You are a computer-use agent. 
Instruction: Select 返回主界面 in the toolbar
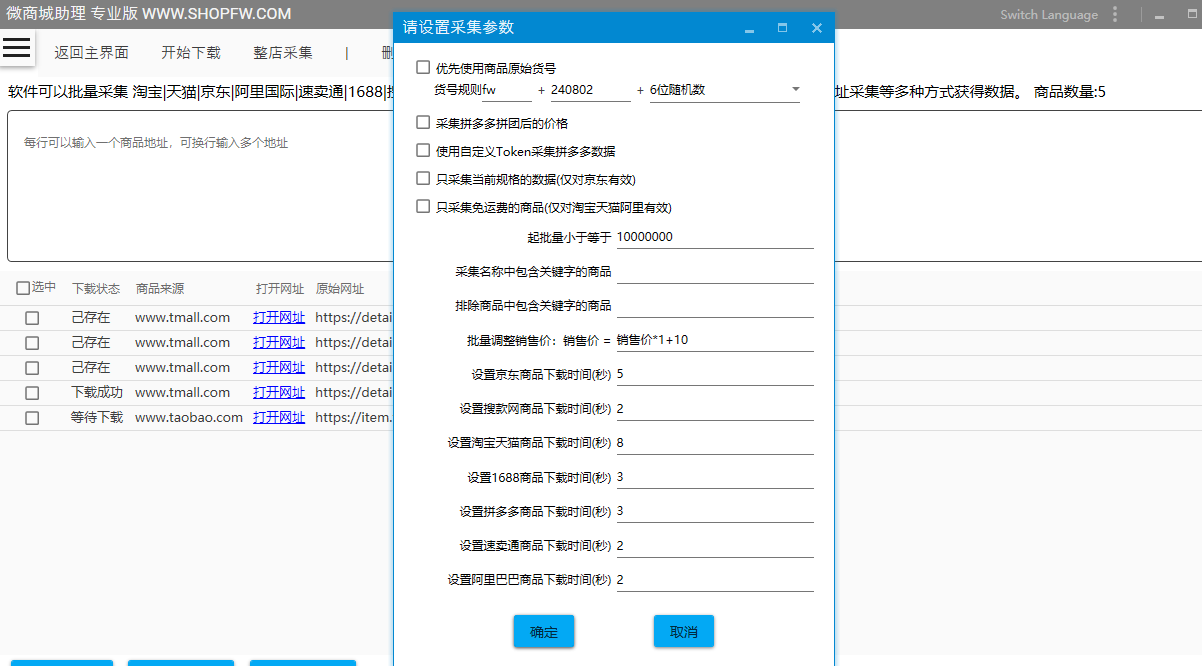tap(91, 53)
